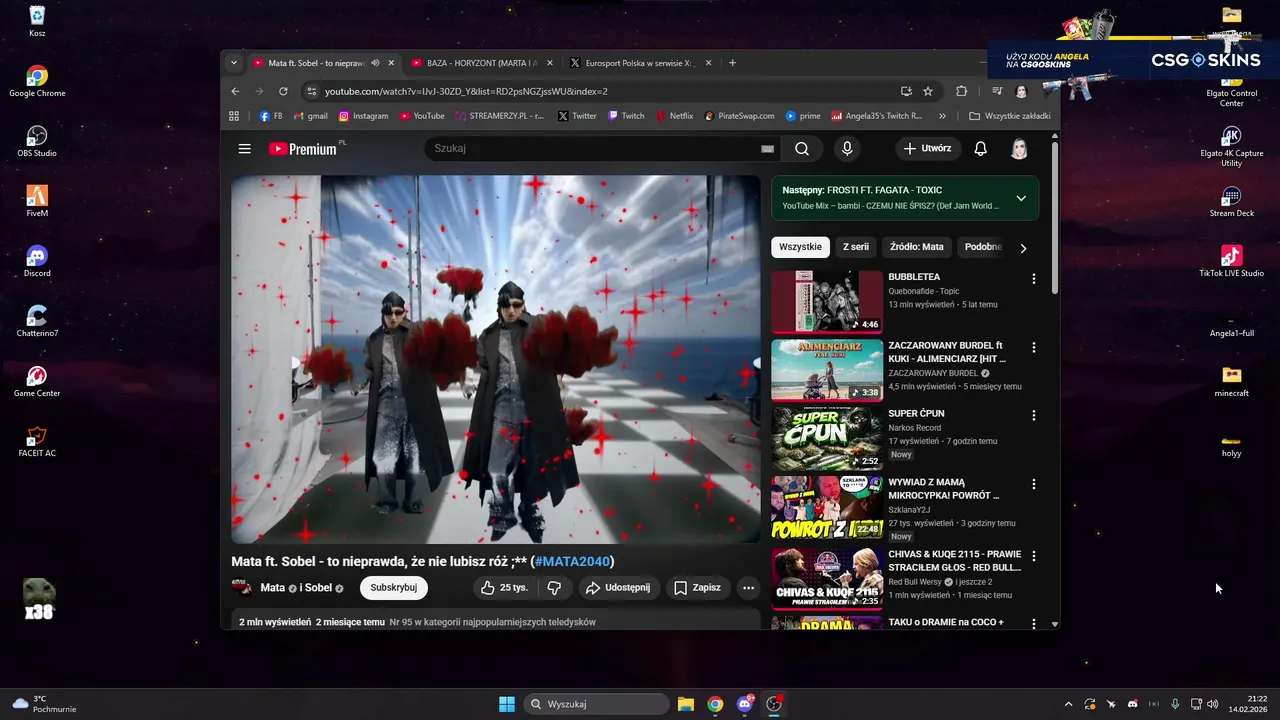Open the Chrome media controls icon
This screenshot has height=720, width=1280.
tap(997, 91)
